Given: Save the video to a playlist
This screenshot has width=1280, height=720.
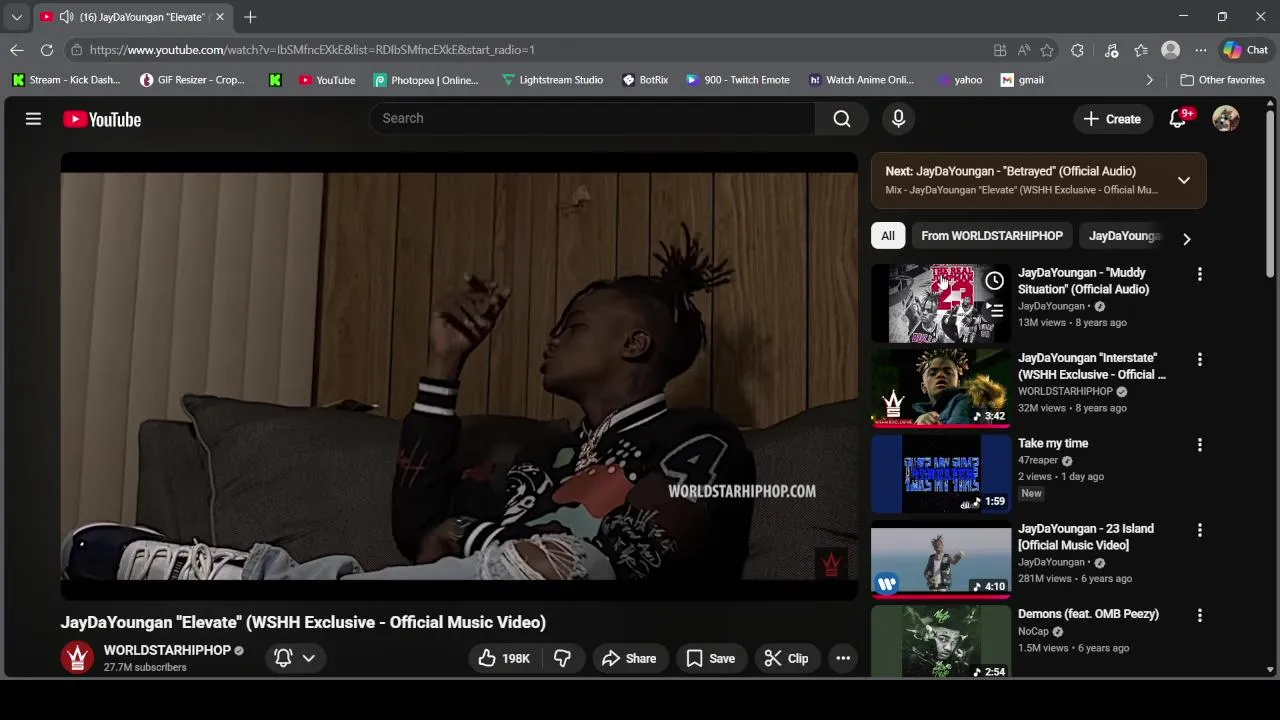Looking at the screenshot, I should coord(711,658).
